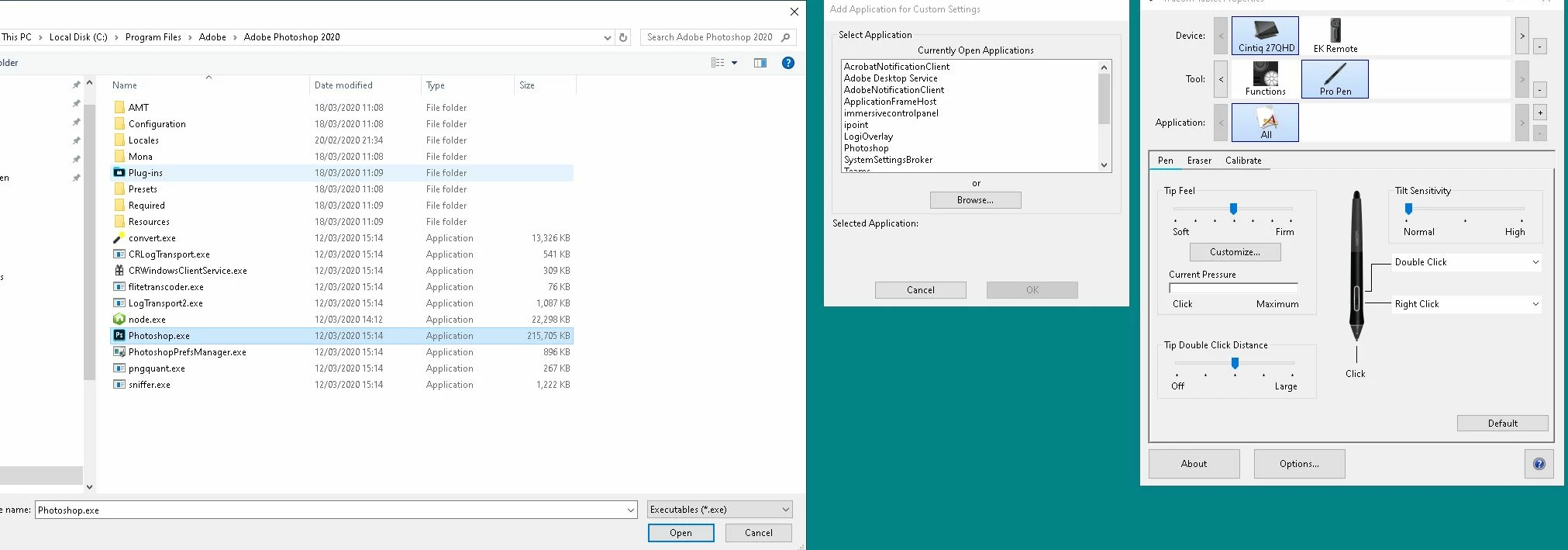Choose the Functions tool icon

(x=1265, y=78)
